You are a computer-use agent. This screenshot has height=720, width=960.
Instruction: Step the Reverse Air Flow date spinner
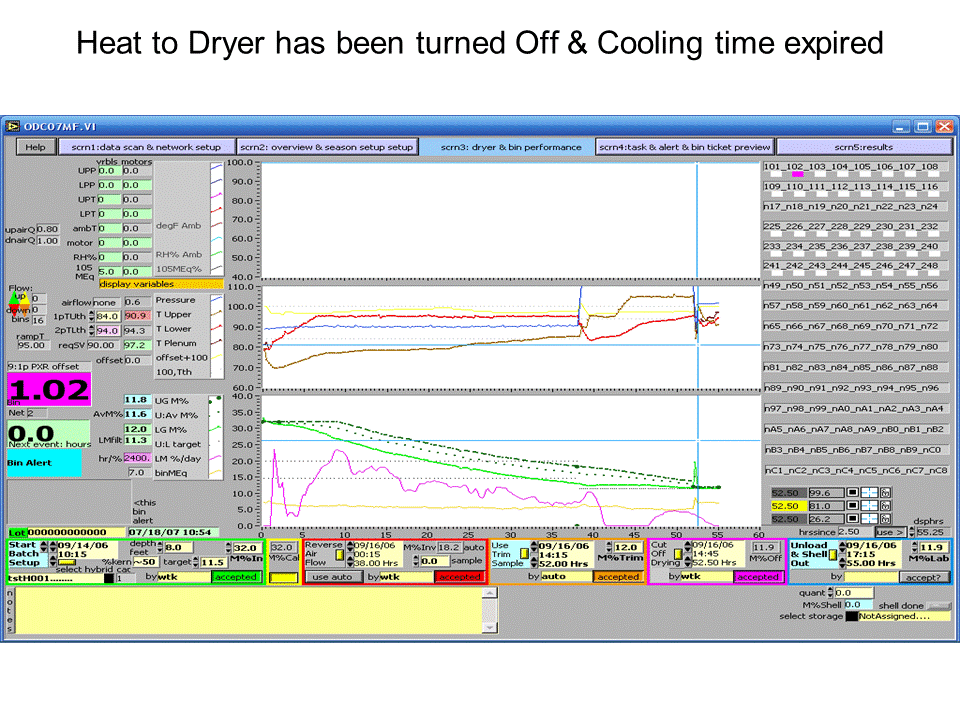(350, 546)
